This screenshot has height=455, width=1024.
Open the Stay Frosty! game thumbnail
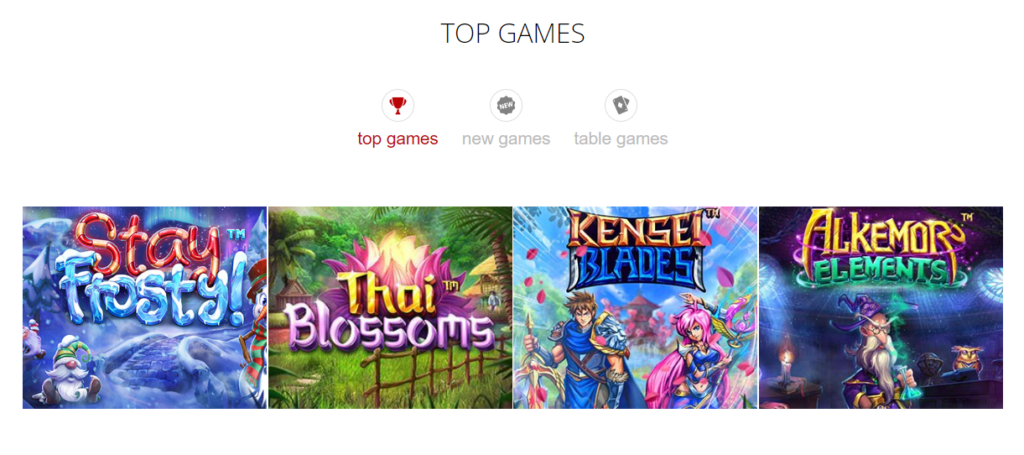[145, 307]
